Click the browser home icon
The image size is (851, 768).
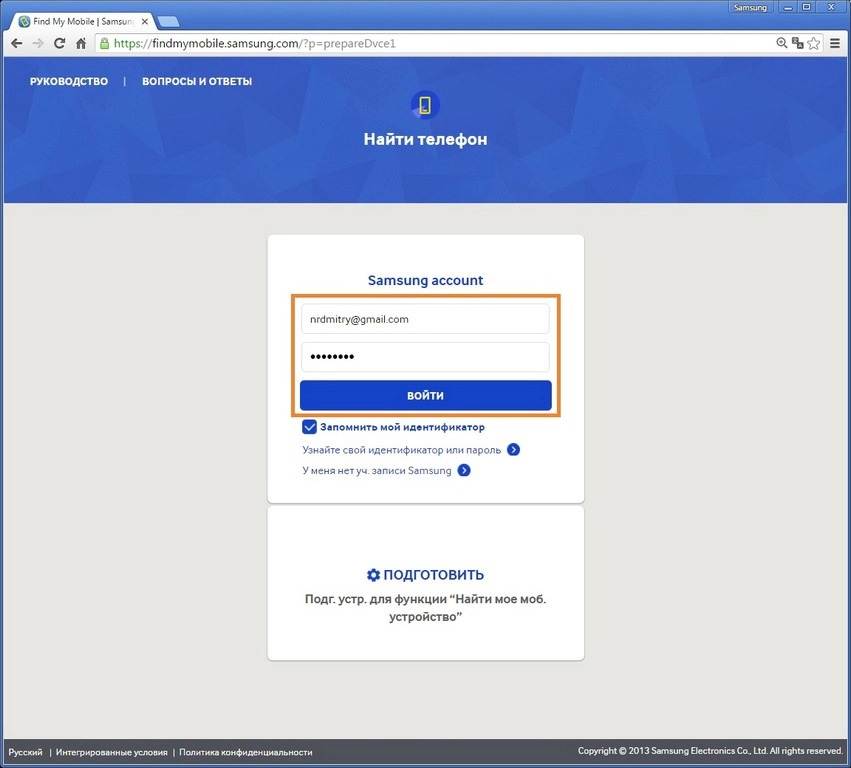pyautogui.click(x=82, y=44)
